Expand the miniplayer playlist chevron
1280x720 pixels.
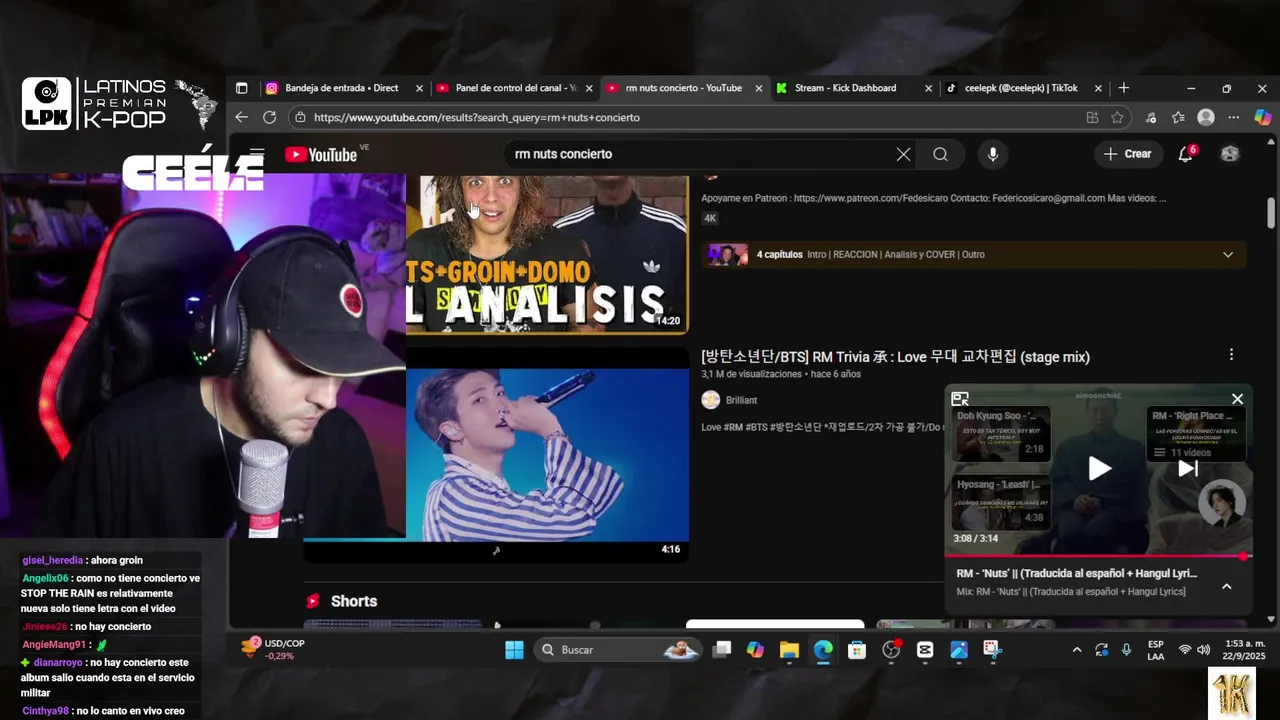pyautogui.click(x=1226, y=586)
